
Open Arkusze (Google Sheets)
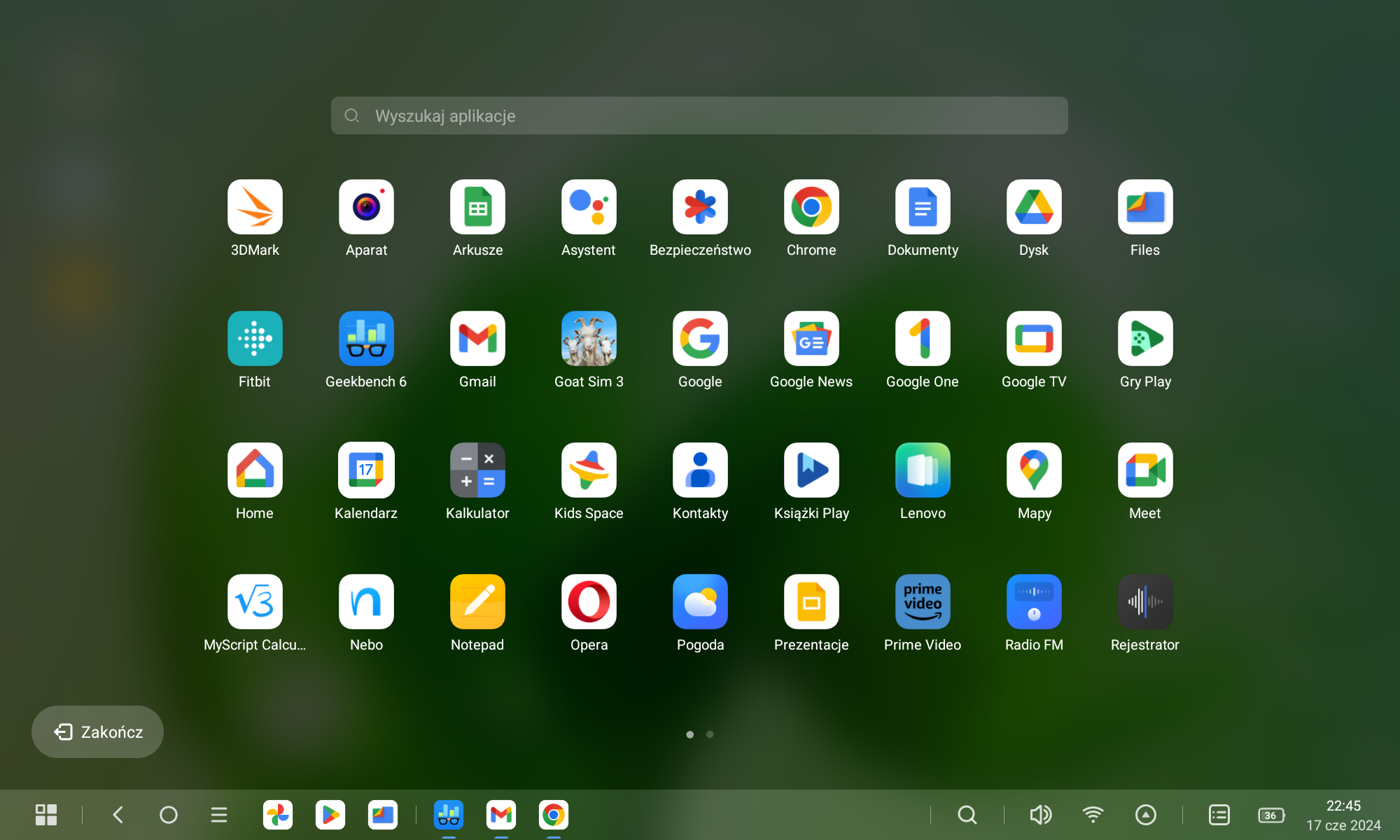coord(477,207)
